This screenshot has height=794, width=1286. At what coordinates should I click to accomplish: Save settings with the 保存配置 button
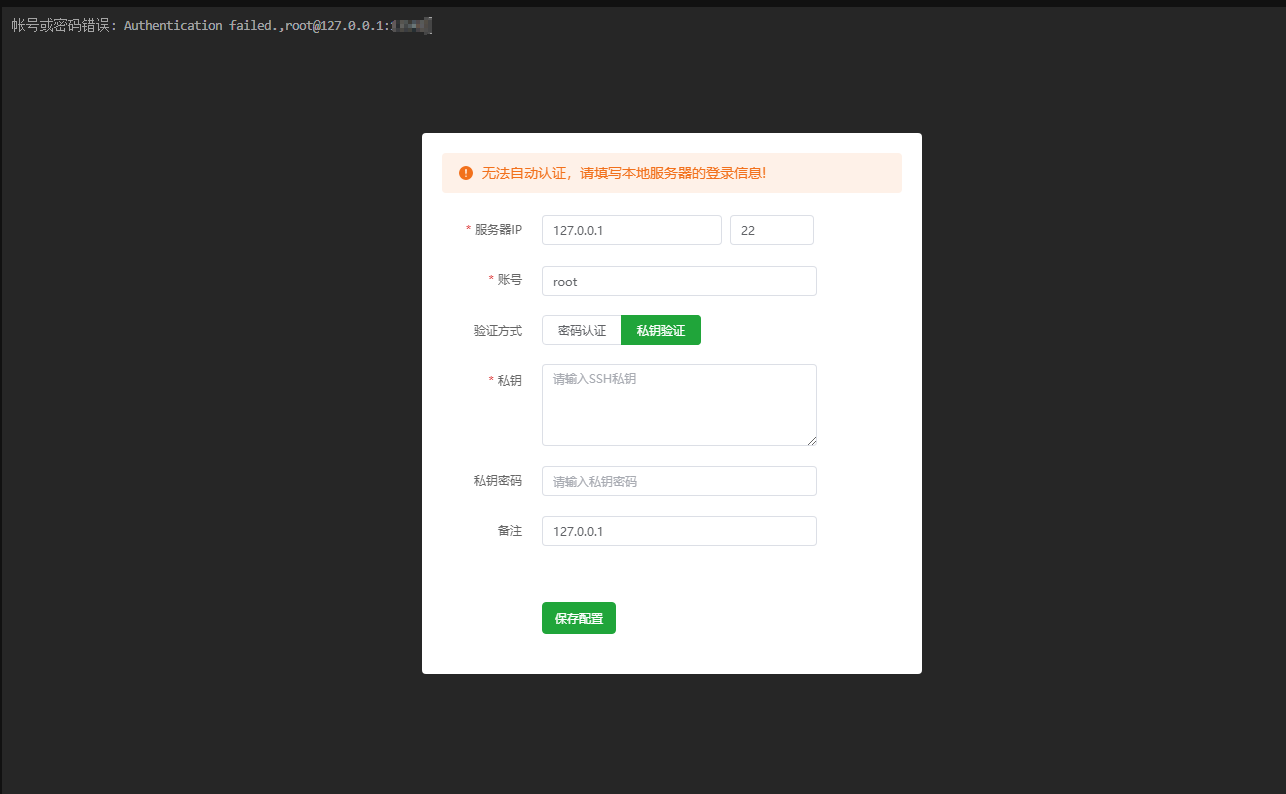click(x=579, y=618)
